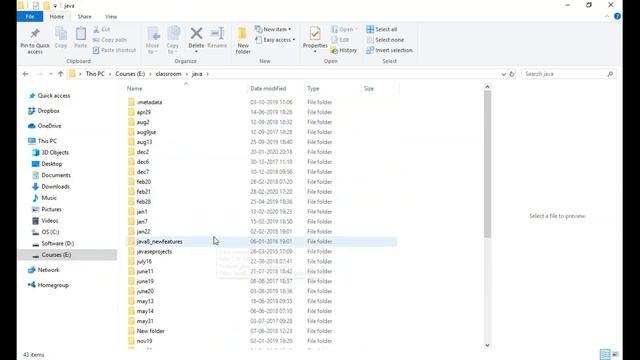Choose Copy path in Clipboard group
The height and width of the screenshot is (360, 640).
(110, 40)
